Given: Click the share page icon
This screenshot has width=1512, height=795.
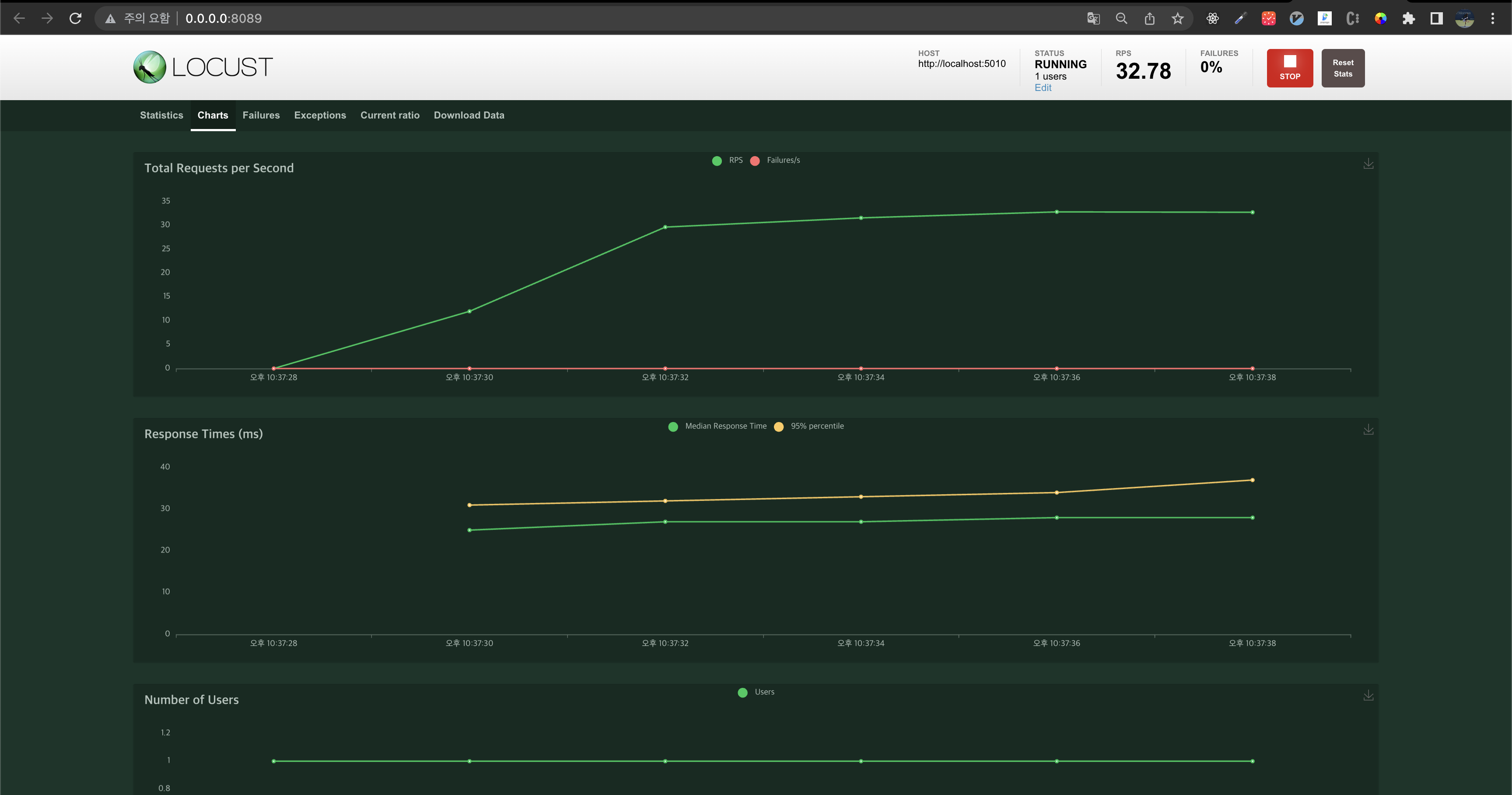Looking at the screenshot, I should [1149, 18].
